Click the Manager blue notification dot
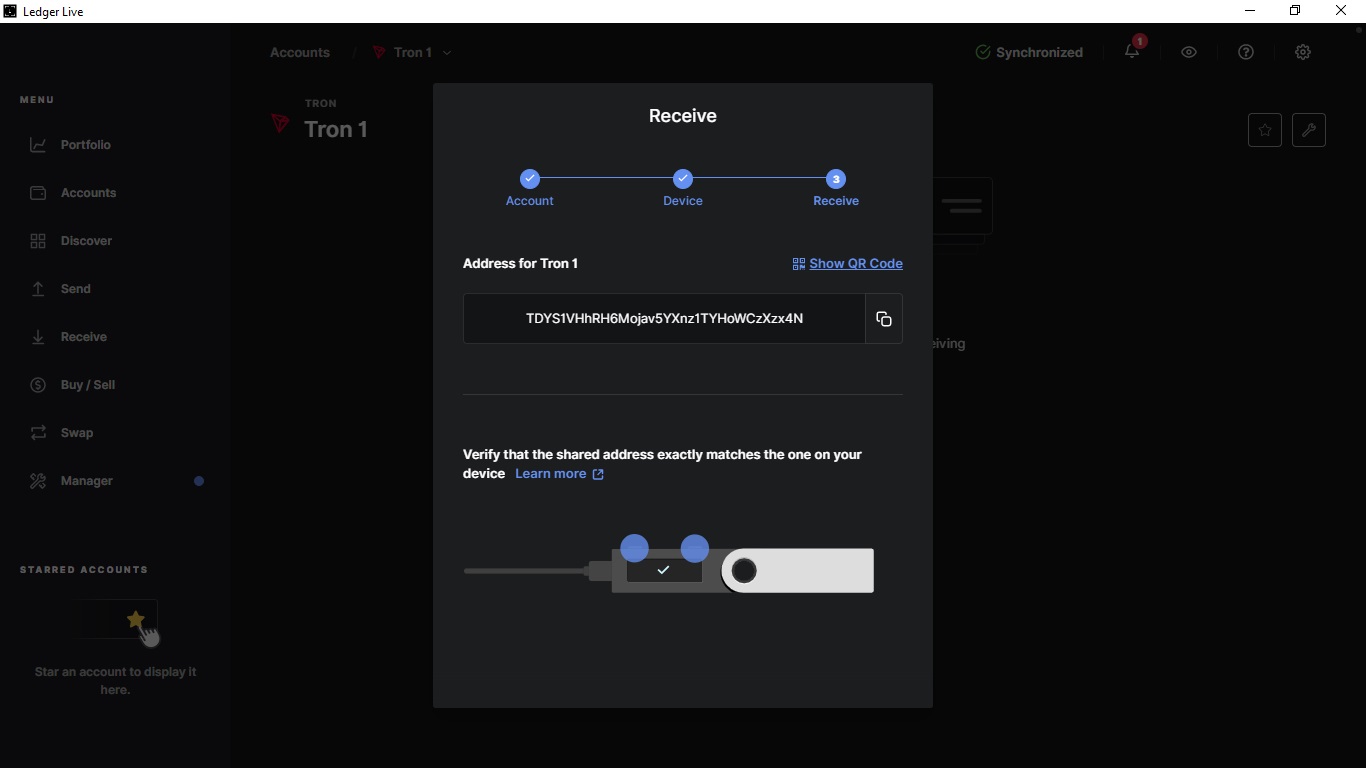Screen dimensions: 1366x768 point(199,481)
